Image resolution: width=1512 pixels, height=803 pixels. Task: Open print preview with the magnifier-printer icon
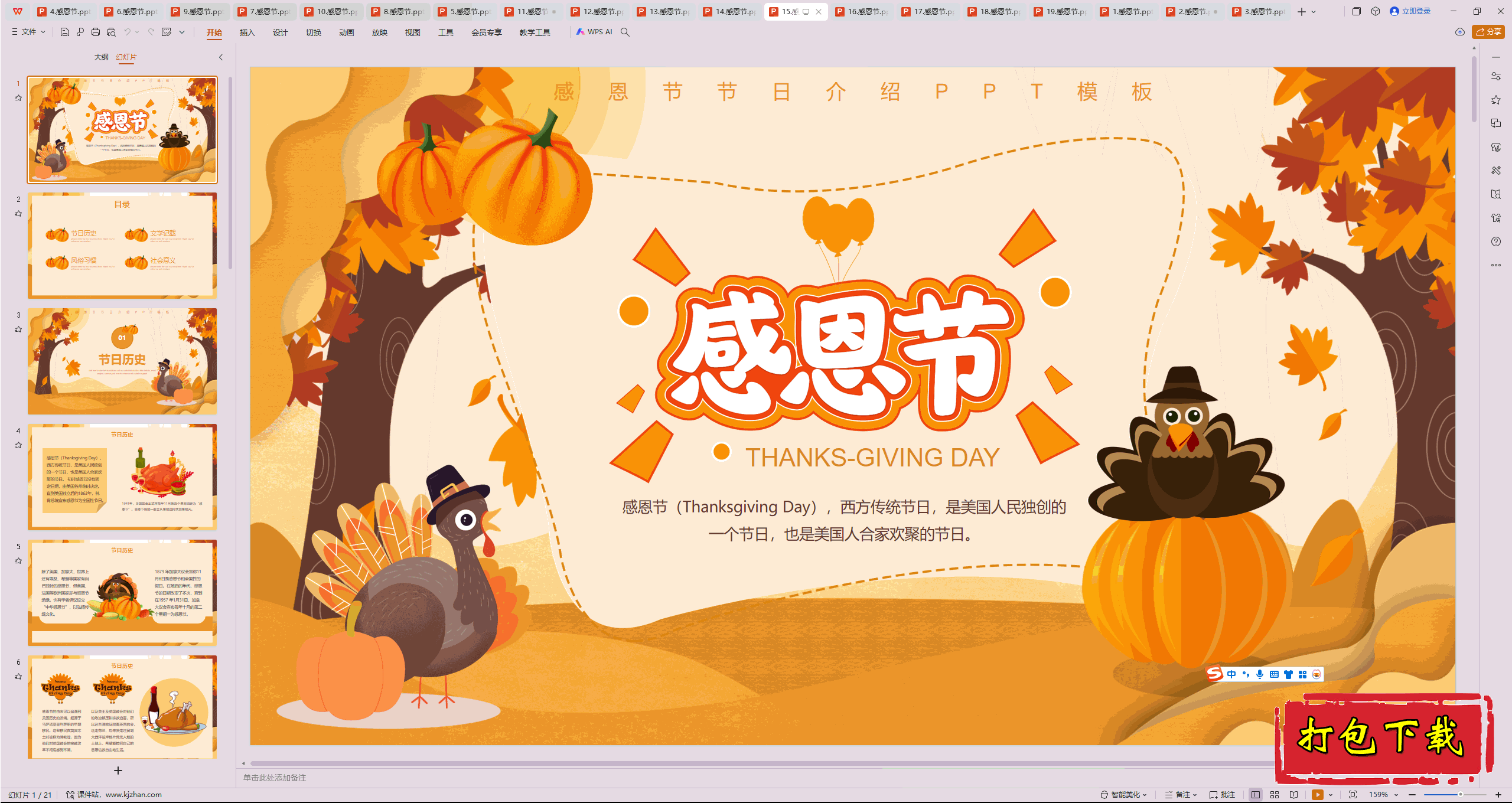coord(111,32)
